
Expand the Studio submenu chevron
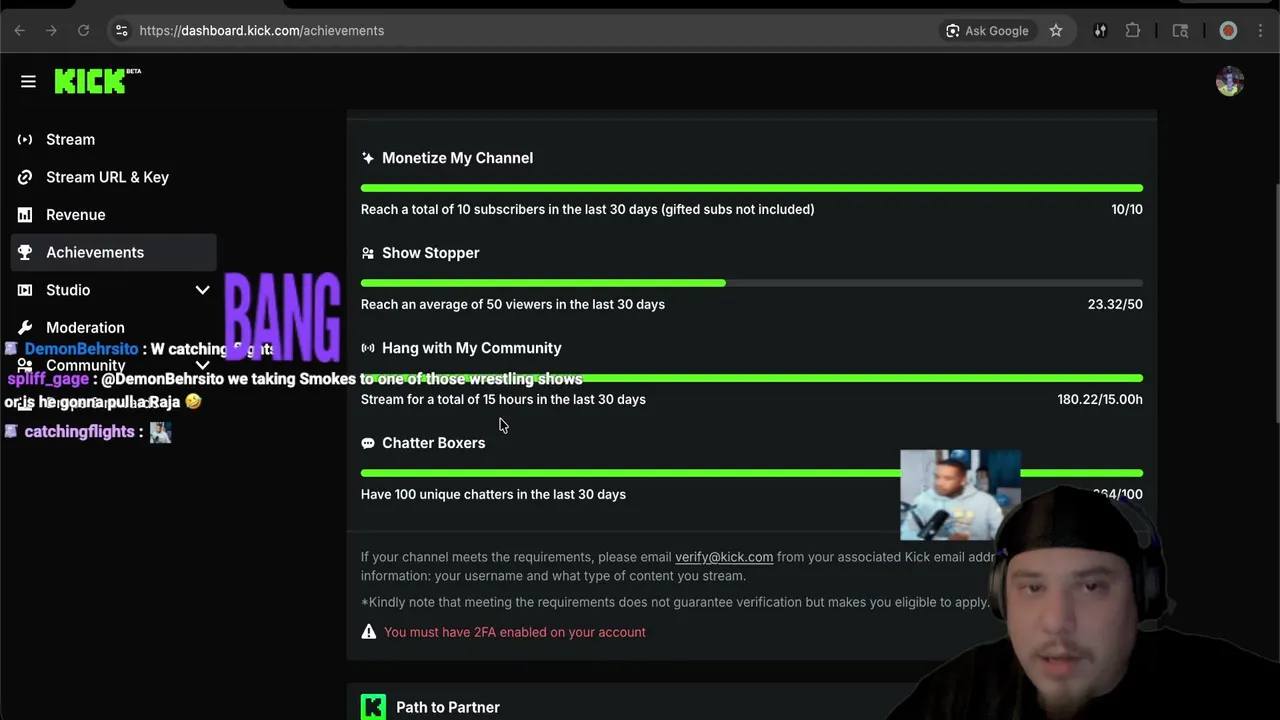202,290
